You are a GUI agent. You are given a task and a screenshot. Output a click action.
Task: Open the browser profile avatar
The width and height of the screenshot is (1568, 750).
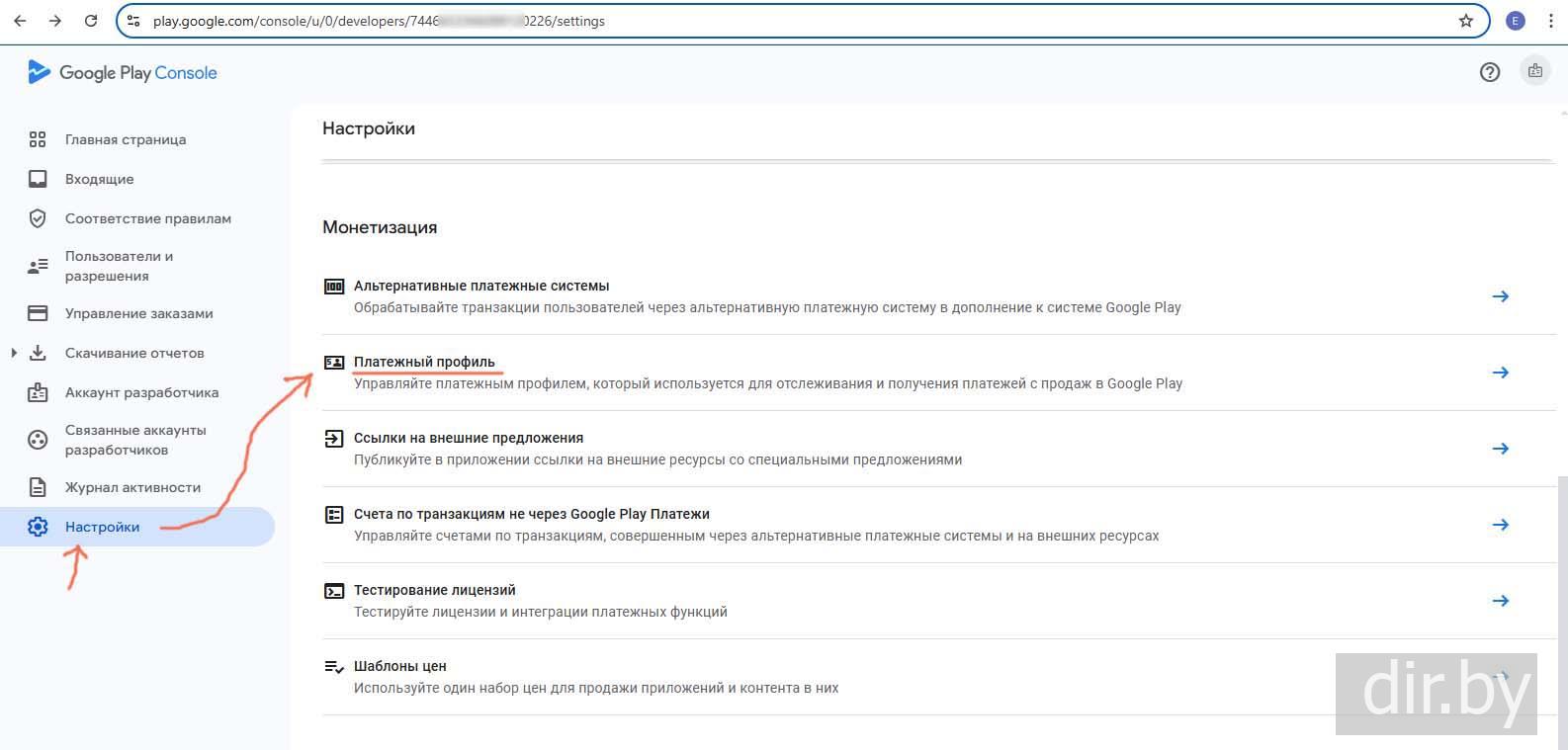(x=1516, y=21)
